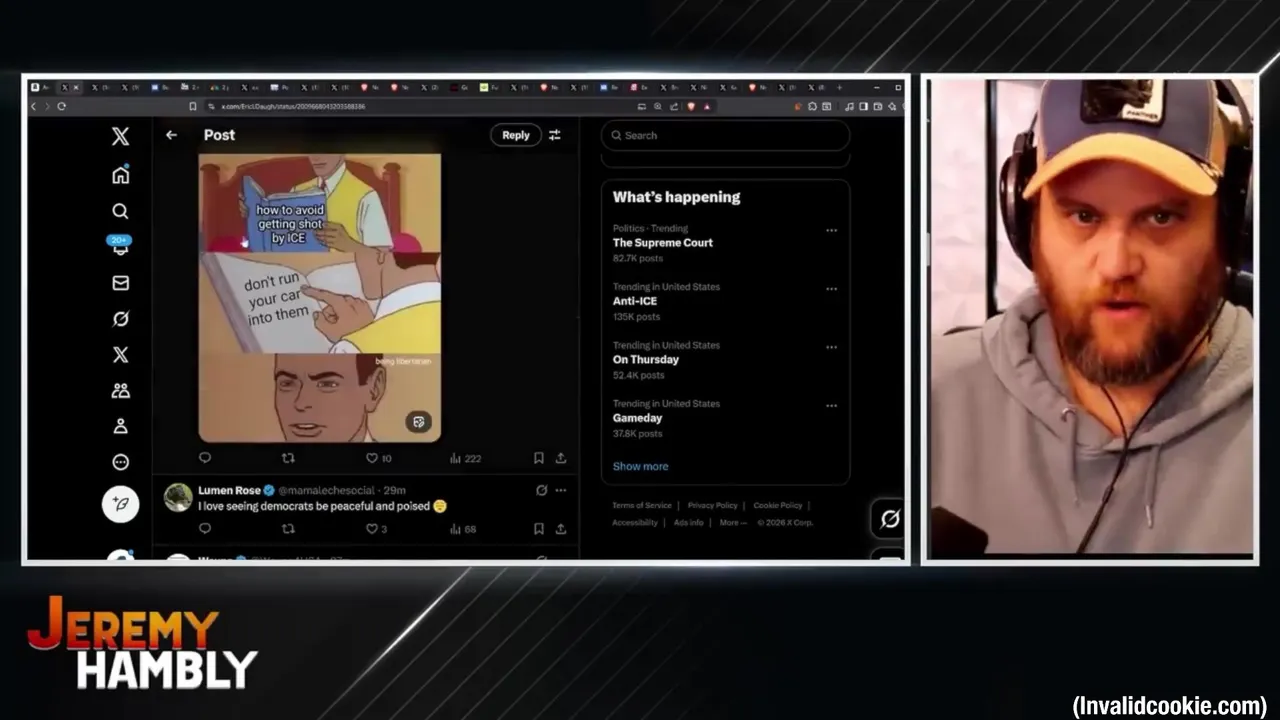Open Messages envelope icon in sidebar
The height and width of the screenshot is (720, 1280).
coord(120,283)
